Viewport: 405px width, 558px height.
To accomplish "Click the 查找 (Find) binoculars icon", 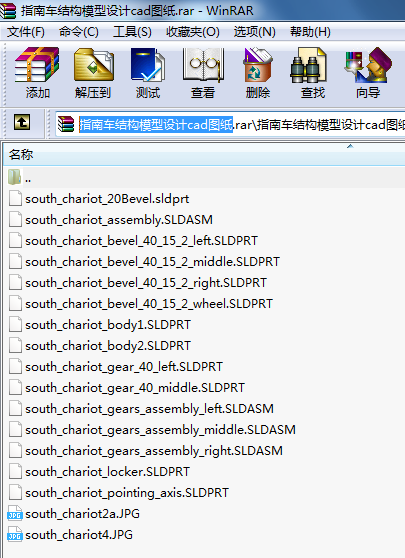I will point(308,65).
